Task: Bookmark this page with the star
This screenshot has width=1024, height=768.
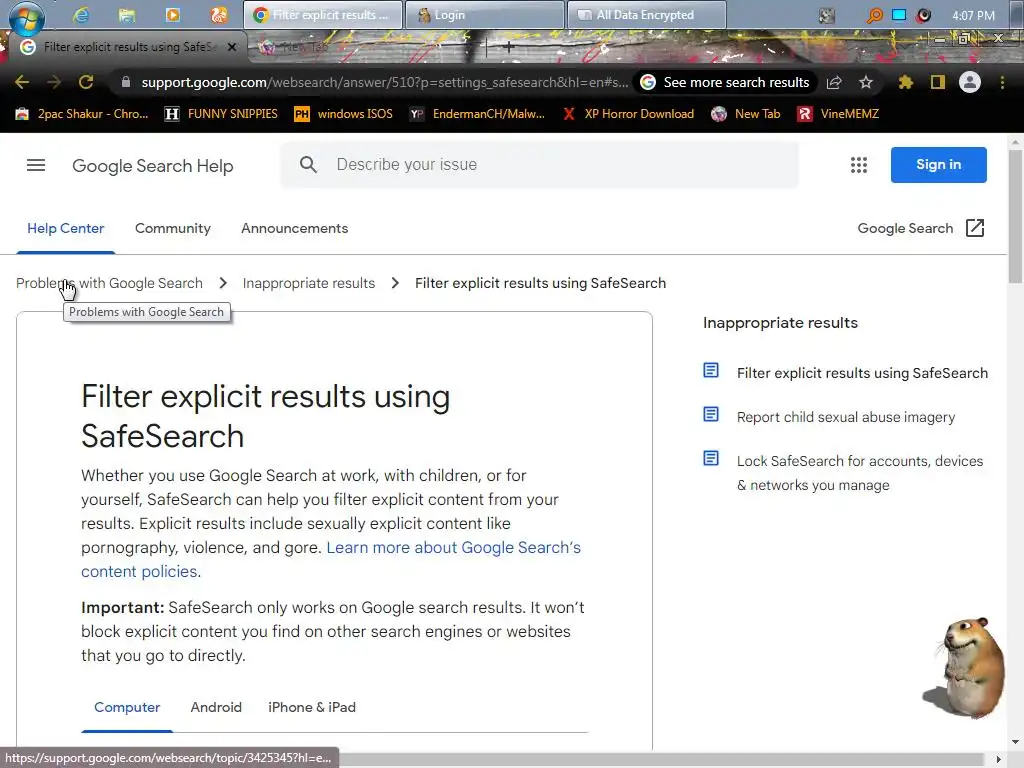Action: pos(866,82)
